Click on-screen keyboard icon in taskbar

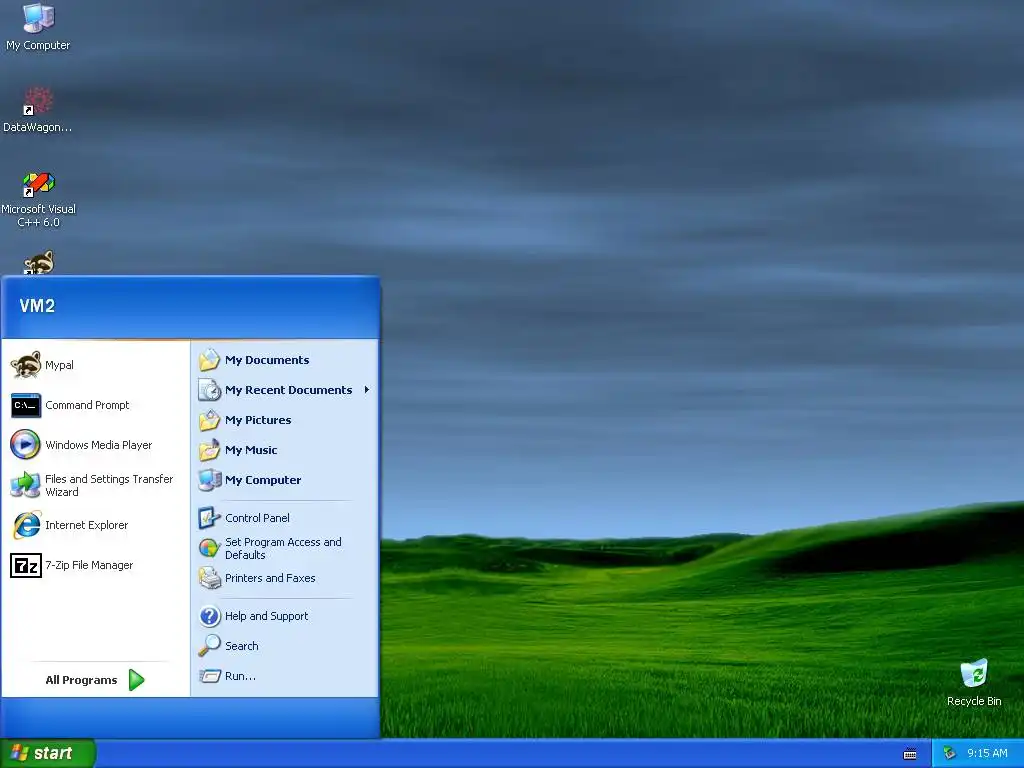point(910,754)
